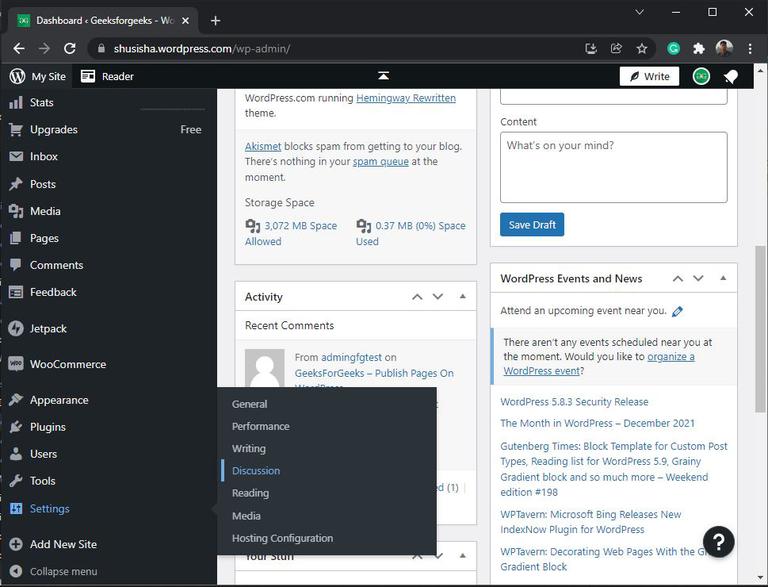Click the Posts pushpin icon

(16, 184)
